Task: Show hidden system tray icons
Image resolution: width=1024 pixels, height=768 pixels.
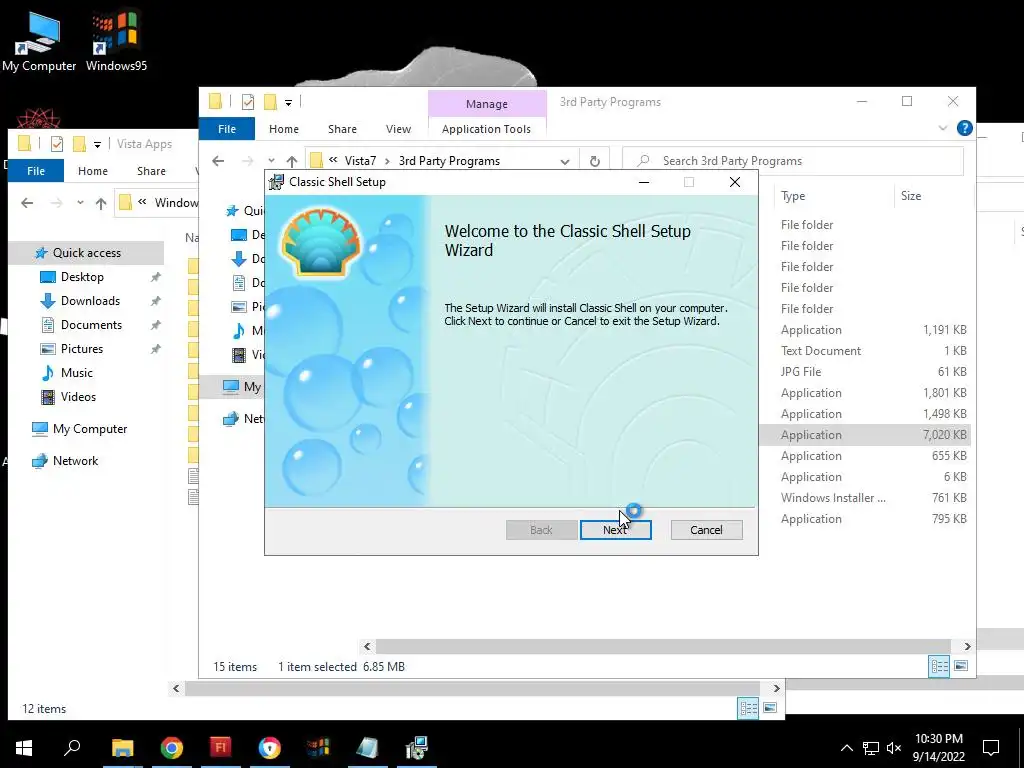Action: point(846,748)
